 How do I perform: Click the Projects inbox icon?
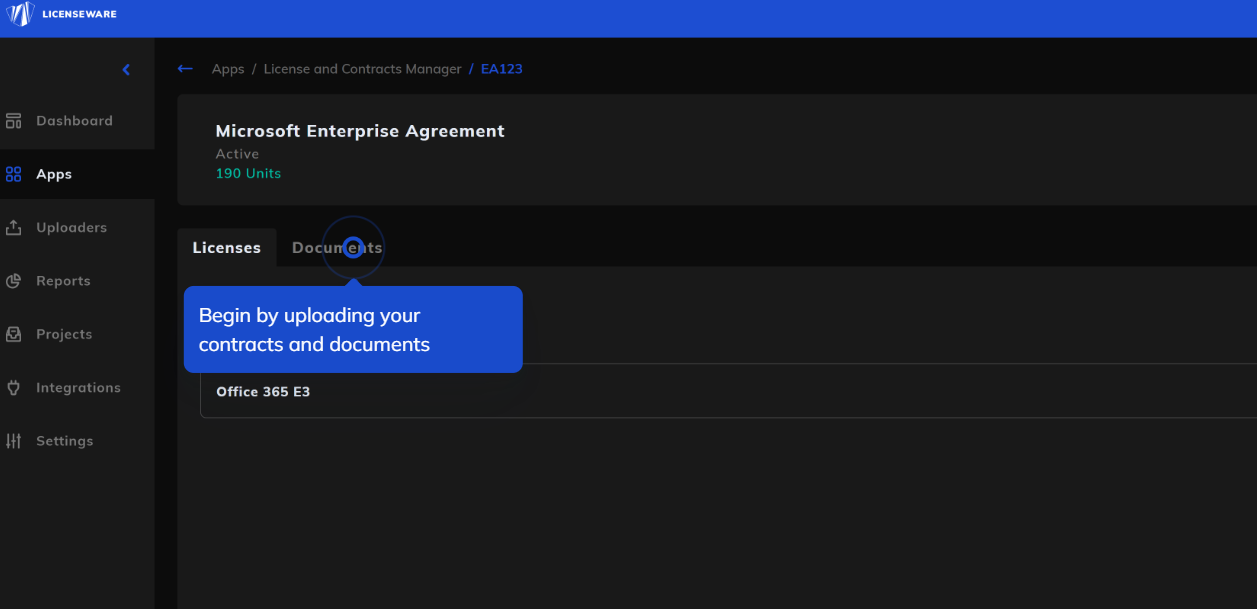coord(13,334)
